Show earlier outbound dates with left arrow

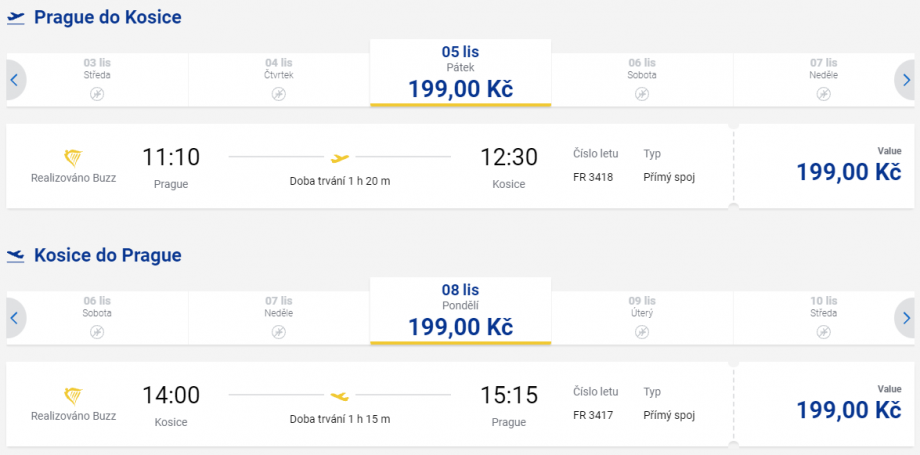[x=14, y=80]
